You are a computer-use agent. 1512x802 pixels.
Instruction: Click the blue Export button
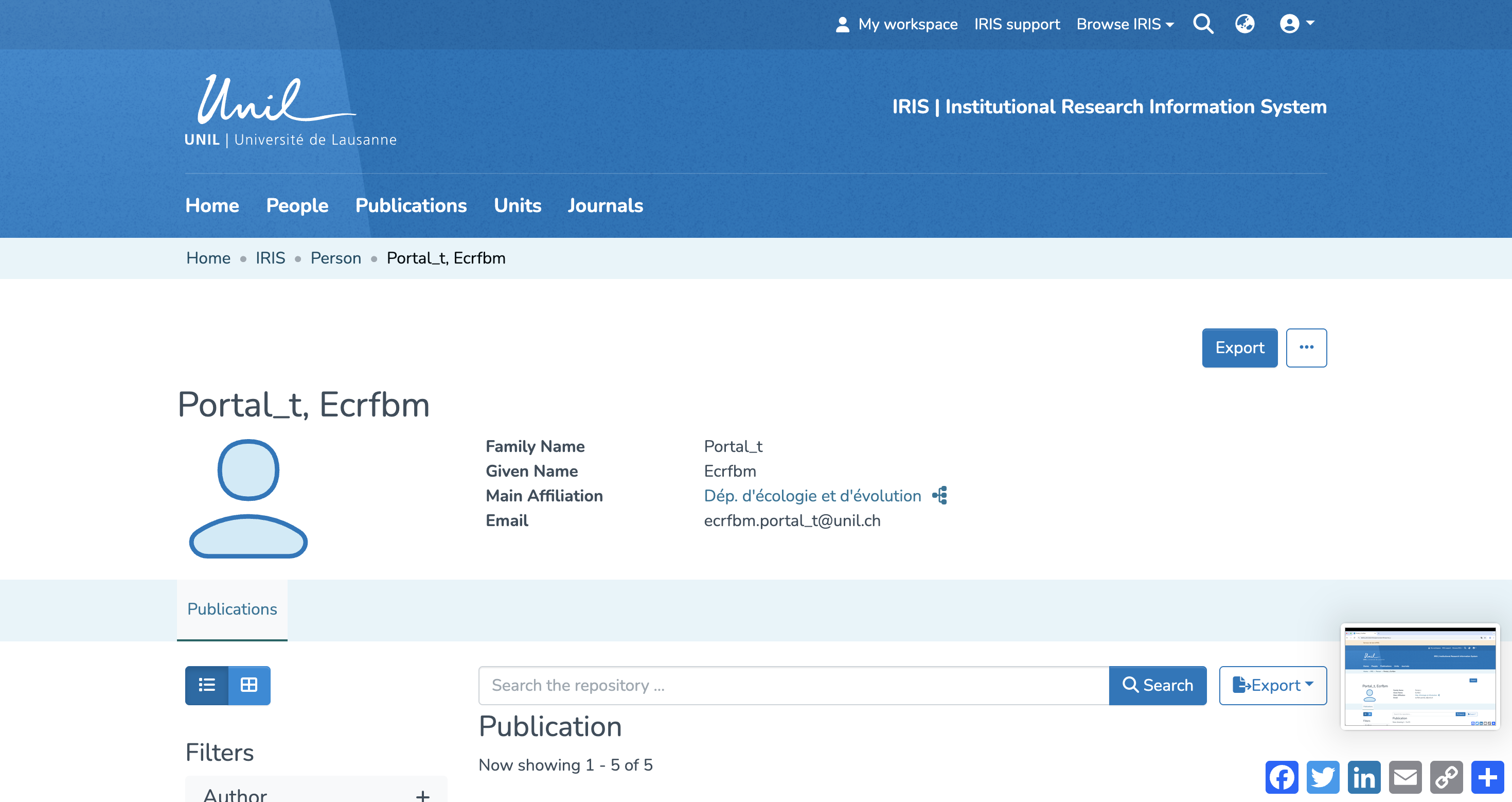tap(1239, 347)
